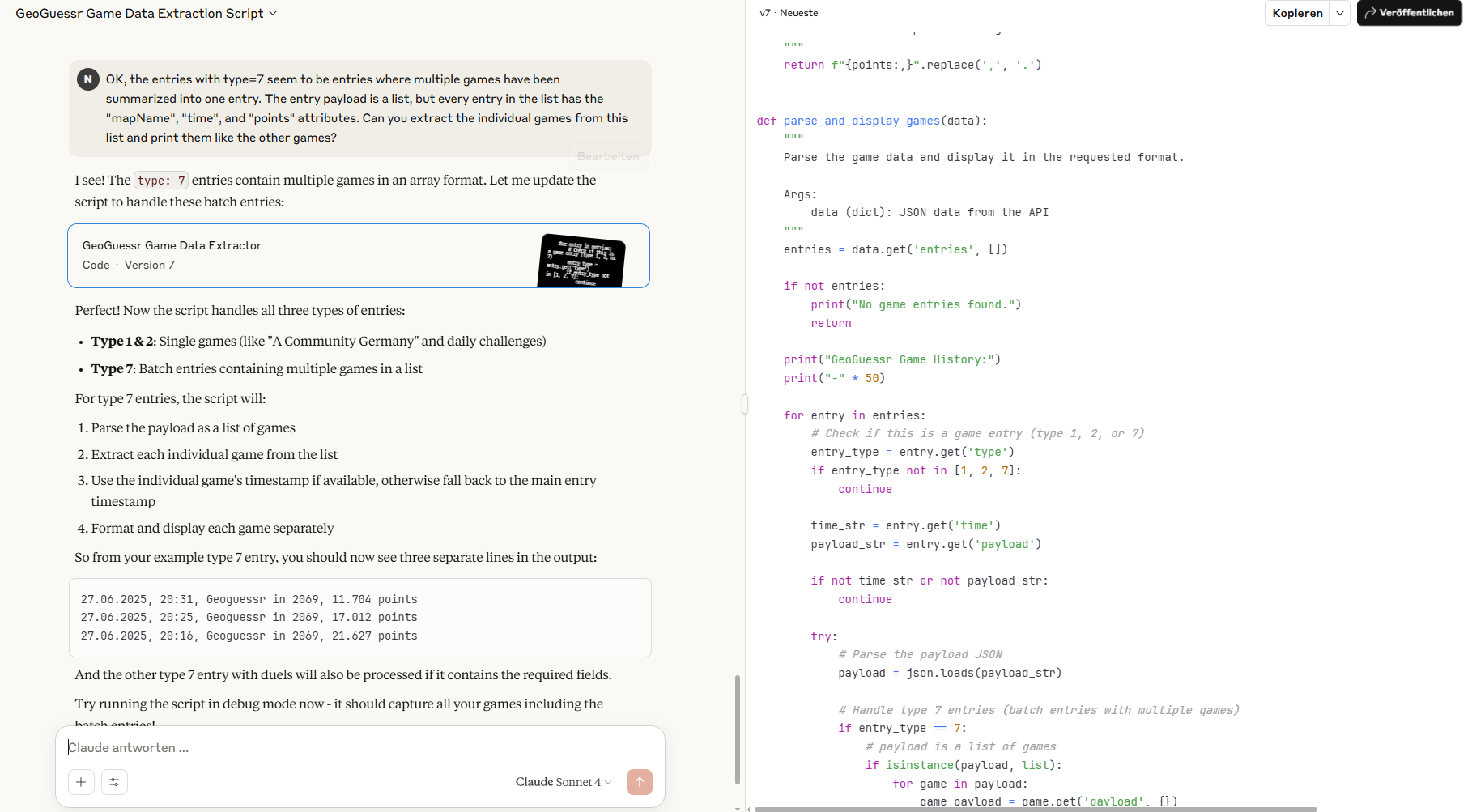Click the Bearbeiten edit button
Image resolution: width=1472 pixels, height=812 pixels.
608,156
